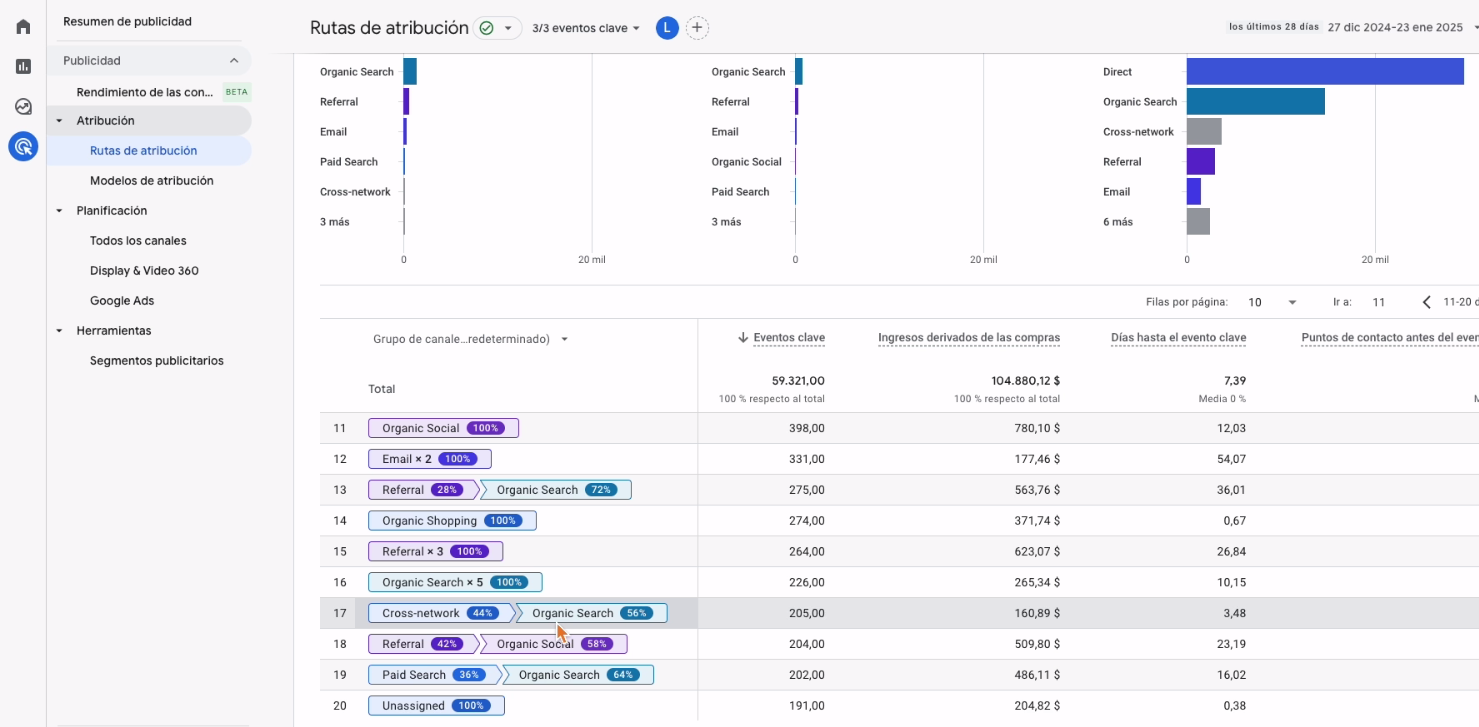Screen dimensions: 1479x727
Task: Click the blue L segment avatar
Action: 667,28
